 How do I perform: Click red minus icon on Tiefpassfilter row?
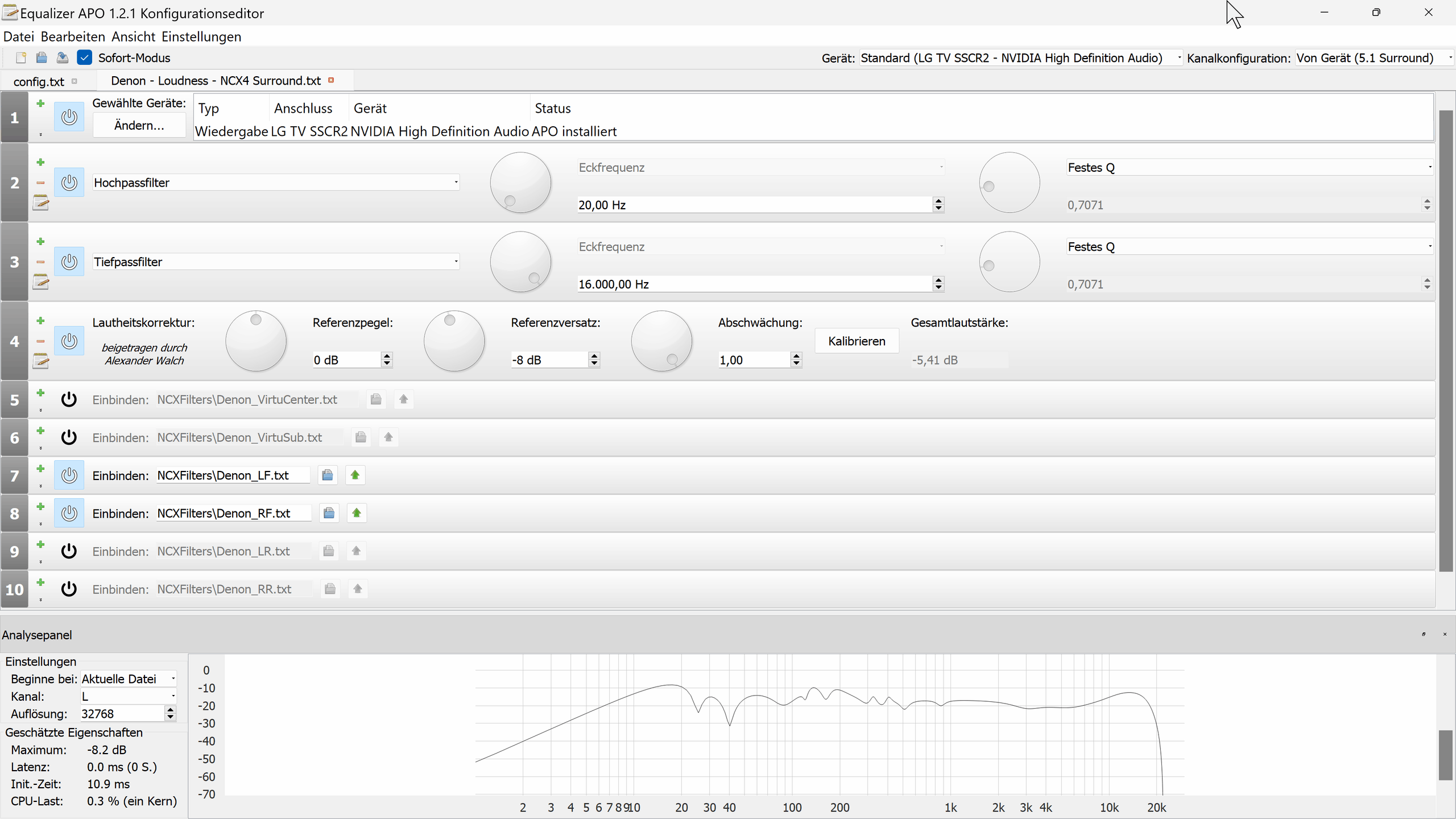coord(40,262)
